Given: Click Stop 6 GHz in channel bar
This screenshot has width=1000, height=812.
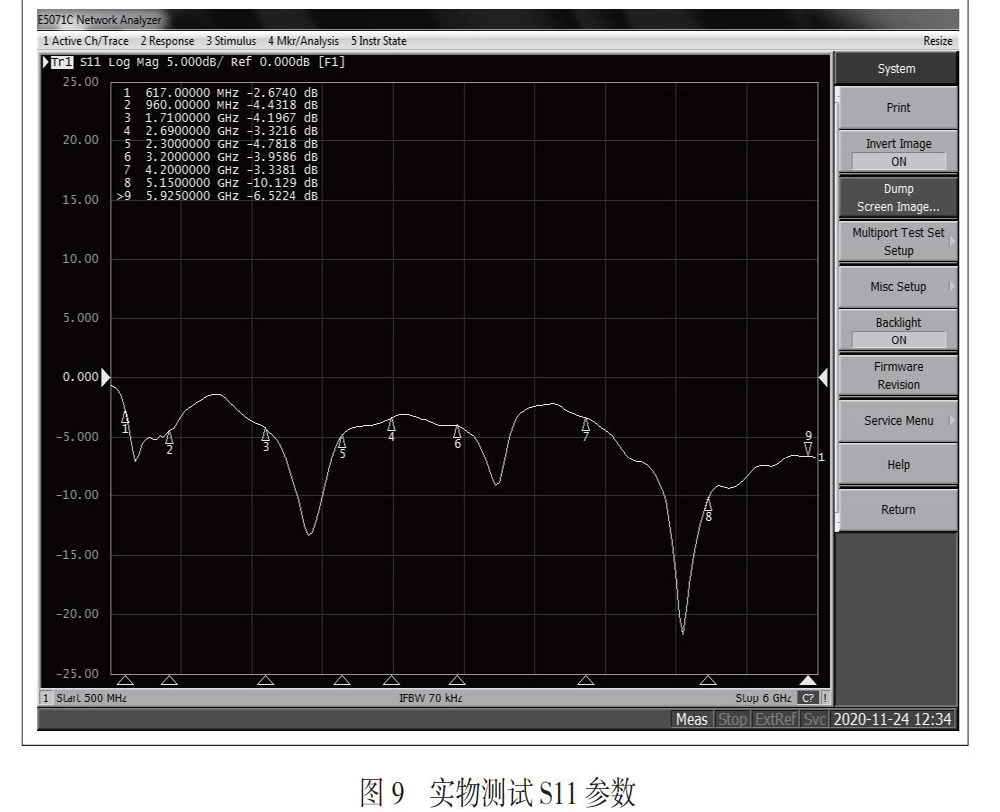Looking at the screenshot, I should (763, 698).
